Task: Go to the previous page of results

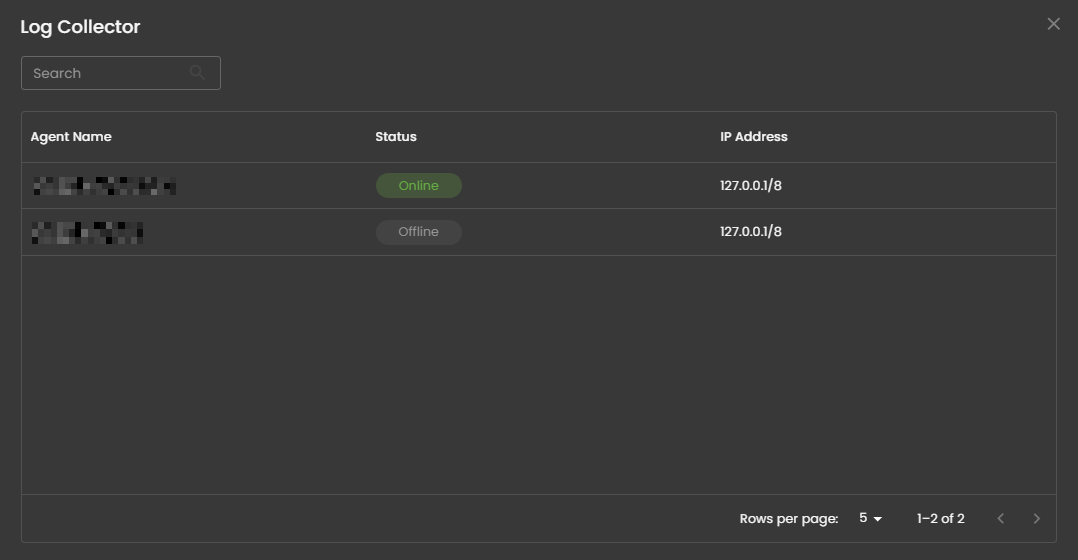Action: pos(1001,518)
